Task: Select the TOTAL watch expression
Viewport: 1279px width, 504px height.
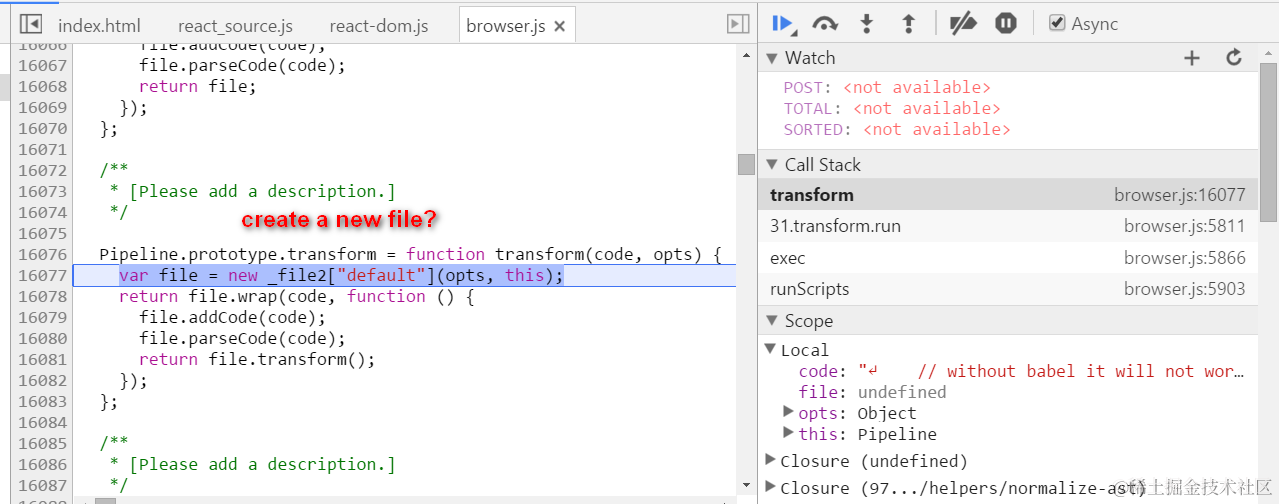Action: pos(892,109)
